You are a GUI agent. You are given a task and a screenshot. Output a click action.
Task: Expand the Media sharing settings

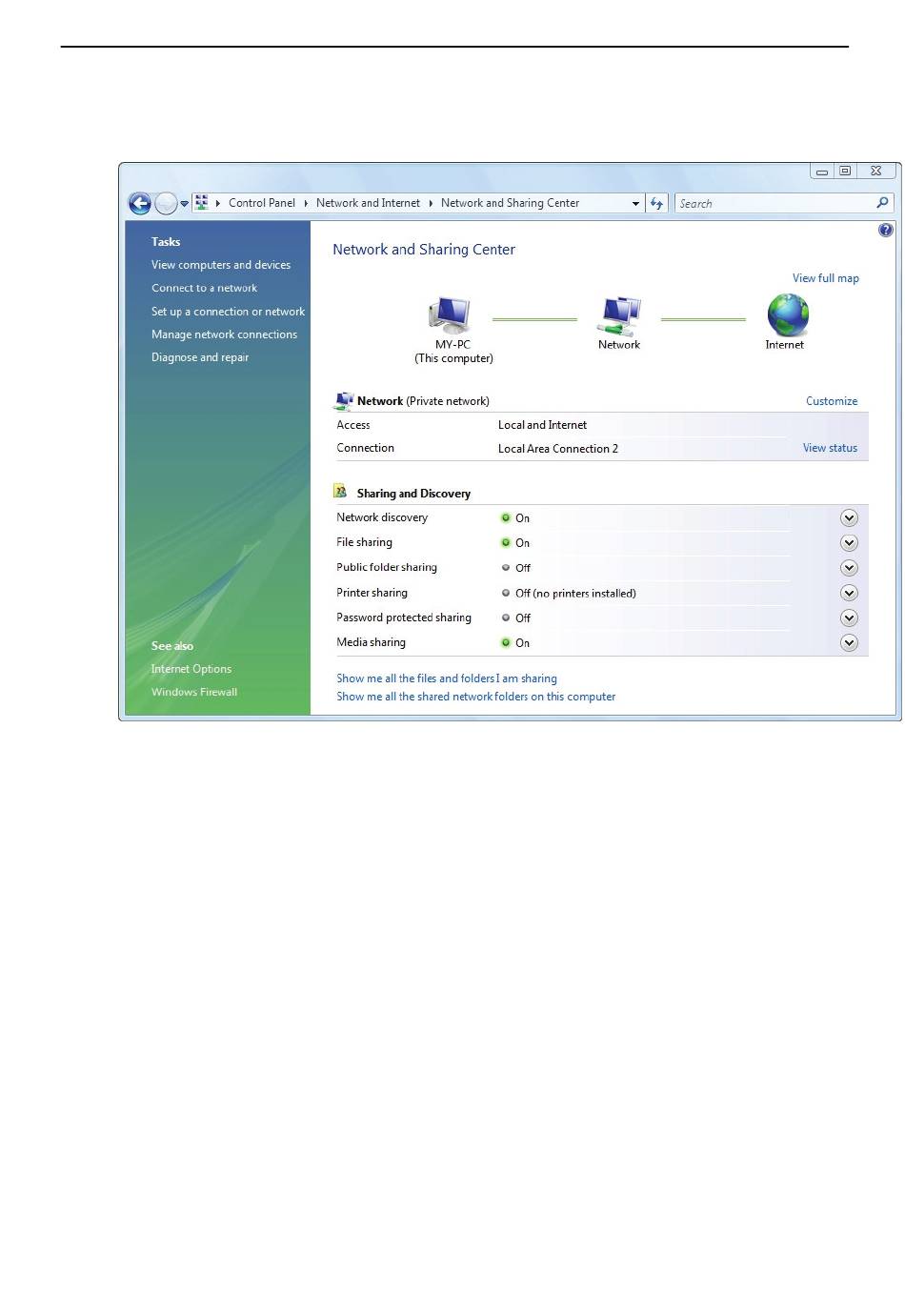click(x=849, y=643)
